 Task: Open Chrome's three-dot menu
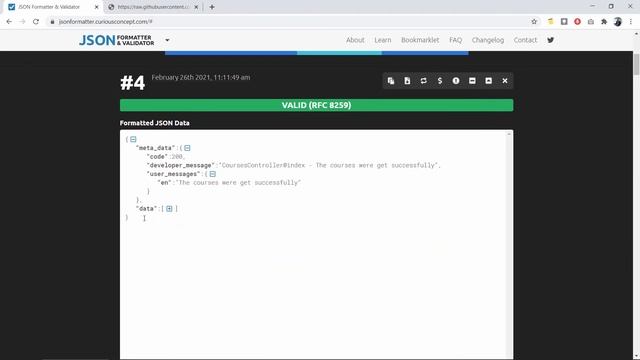pyautogui.click(x=631, y=22)
